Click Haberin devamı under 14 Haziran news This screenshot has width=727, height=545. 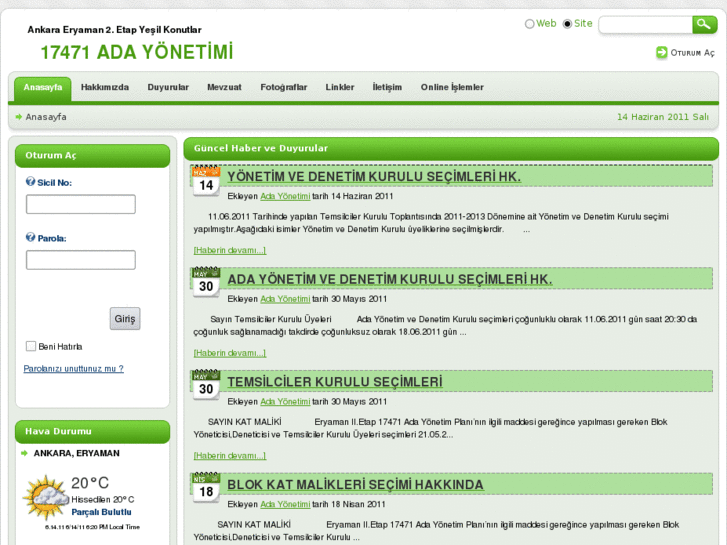pos(230,250)
